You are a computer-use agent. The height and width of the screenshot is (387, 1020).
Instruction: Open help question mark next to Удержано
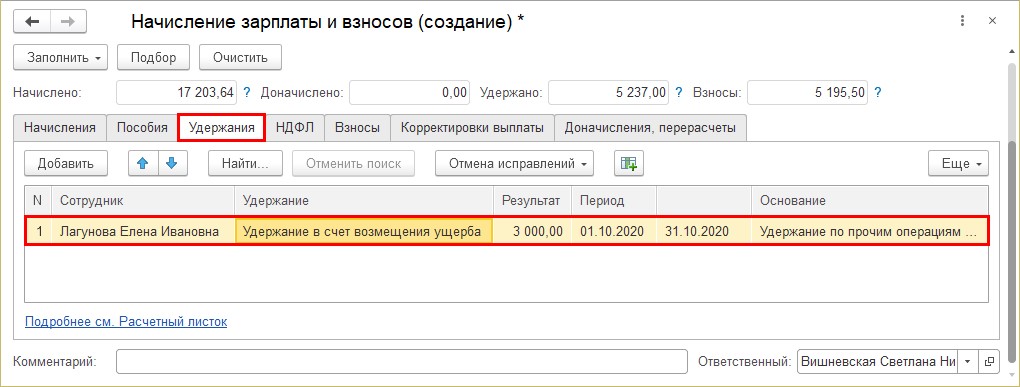pos(679,92)
